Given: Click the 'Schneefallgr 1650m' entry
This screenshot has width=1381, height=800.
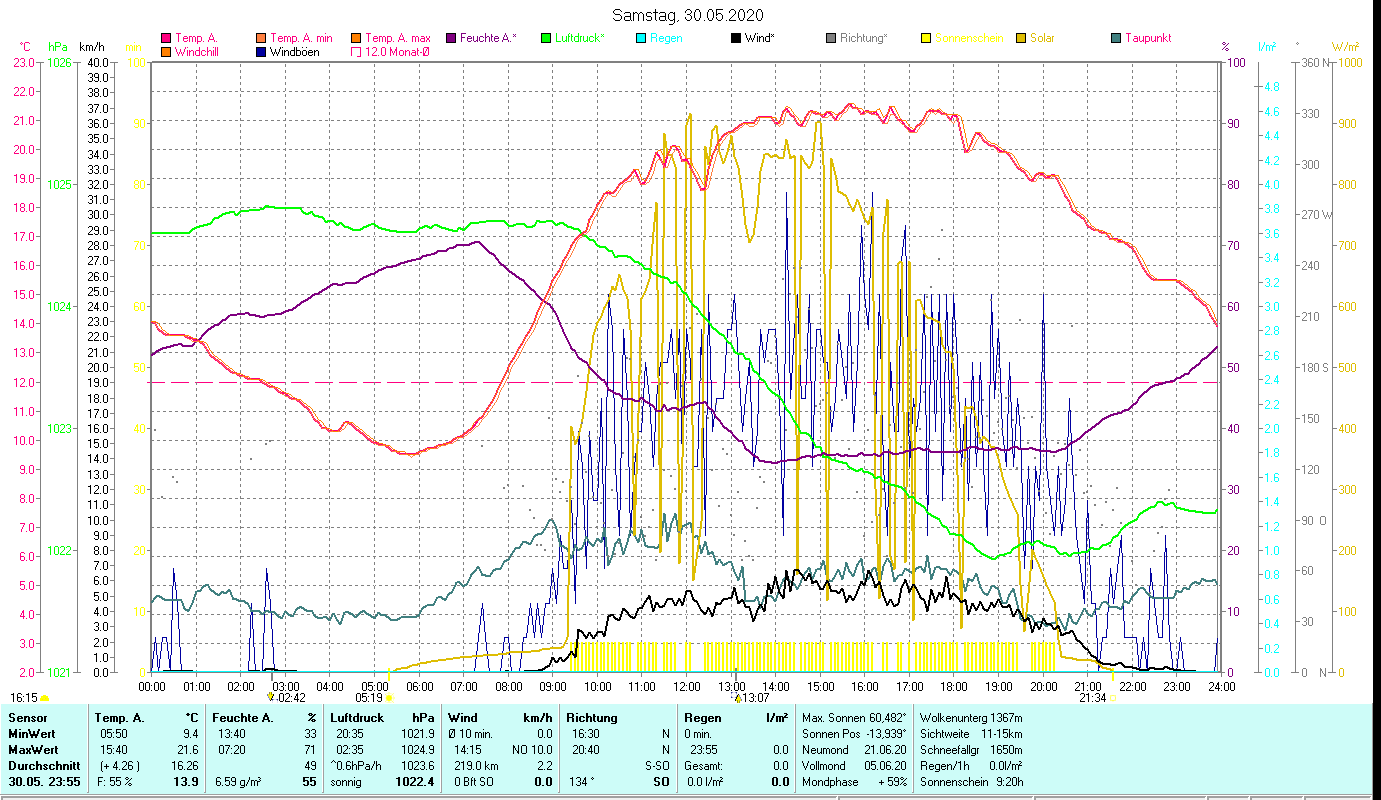Looking at the screenshot, I should click(x=971, y=750).
